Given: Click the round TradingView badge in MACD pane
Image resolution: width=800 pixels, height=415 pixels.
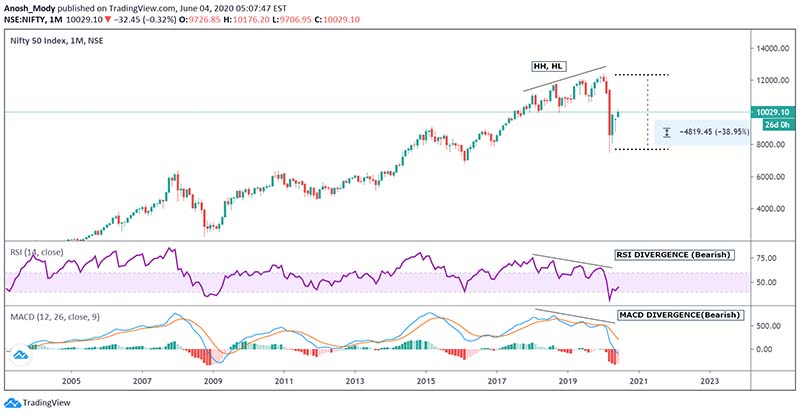Looking at the screenshot, I should [20, 355].
